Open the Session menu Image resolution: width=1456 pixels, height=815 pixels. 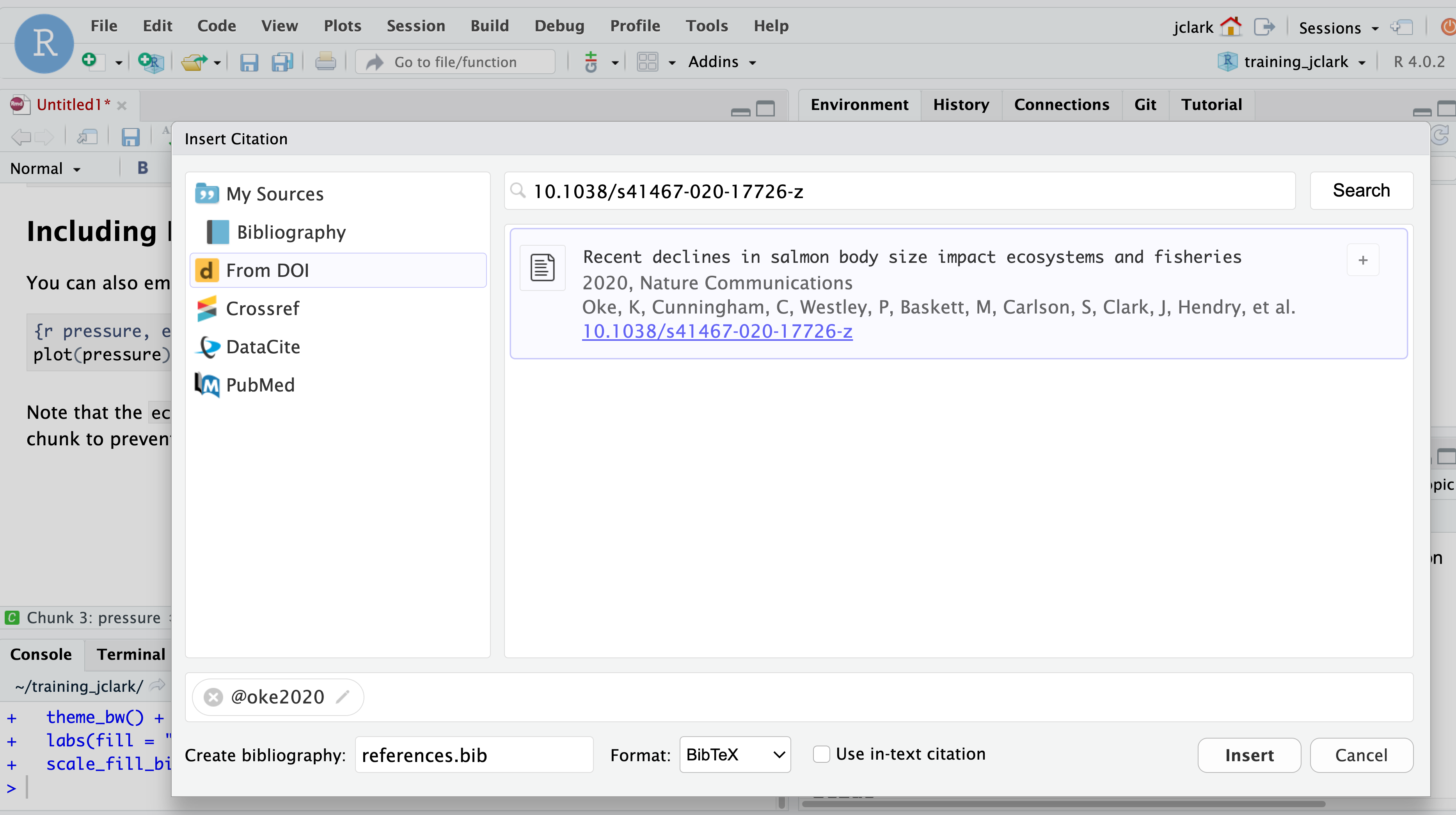pos(415,26)
